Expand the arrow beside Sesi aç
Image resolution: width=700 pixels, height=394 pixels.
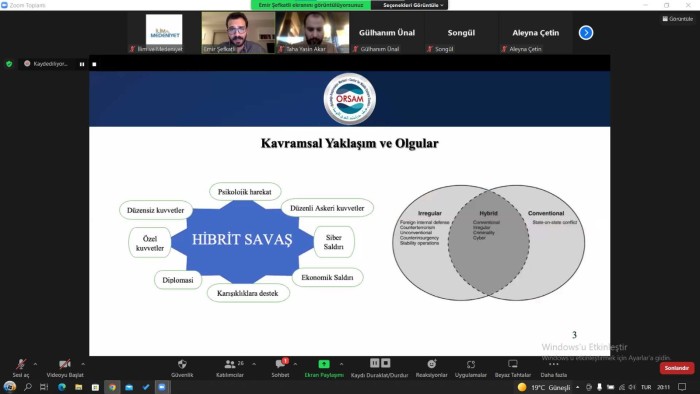tap(35, 364)
